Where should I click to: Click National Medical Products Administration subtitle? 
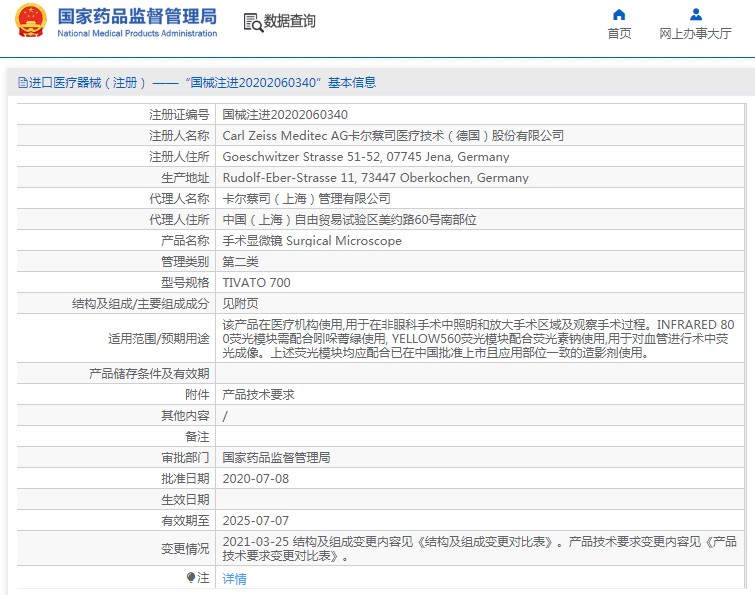(x=137, y=33)
